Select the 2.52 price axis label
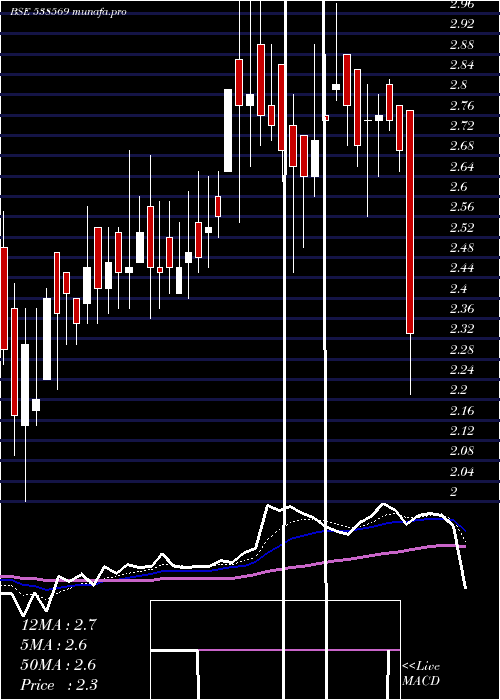Screen dimensions: 500x700 462,228
